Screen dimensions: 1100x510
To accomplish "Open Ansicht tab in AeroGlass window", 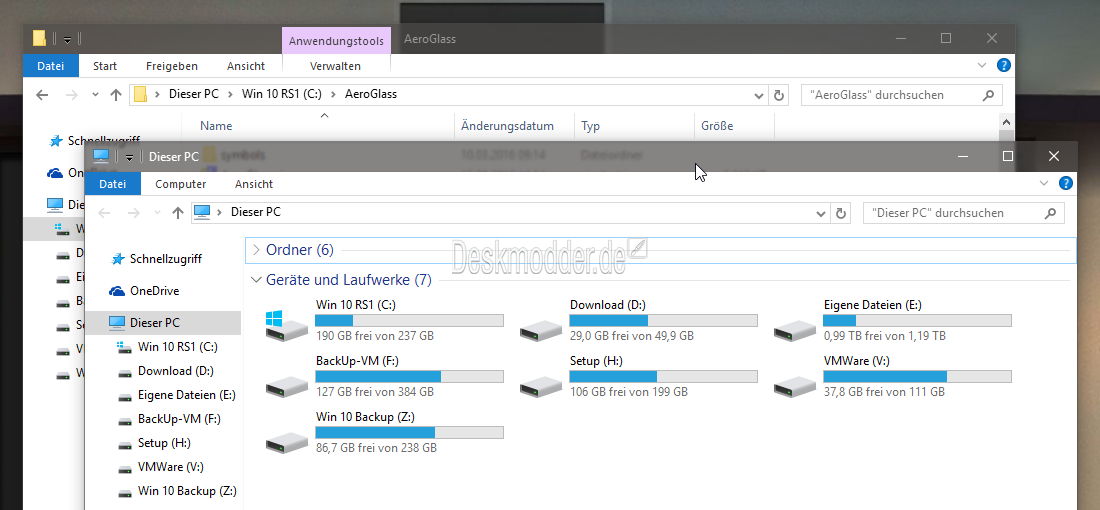I will pyautogui.click(x=246, y=66).
